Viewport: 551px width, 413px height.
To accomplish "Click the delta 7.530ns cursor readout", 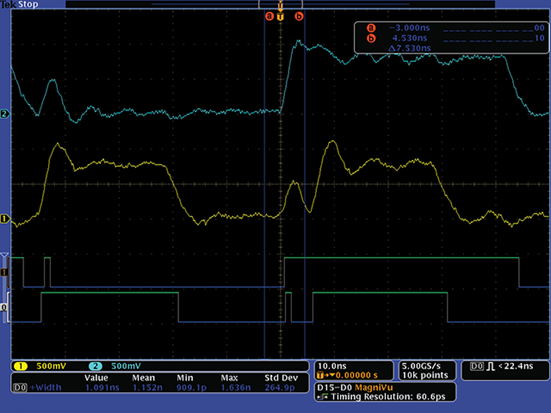I will click(x=409, y=48).
